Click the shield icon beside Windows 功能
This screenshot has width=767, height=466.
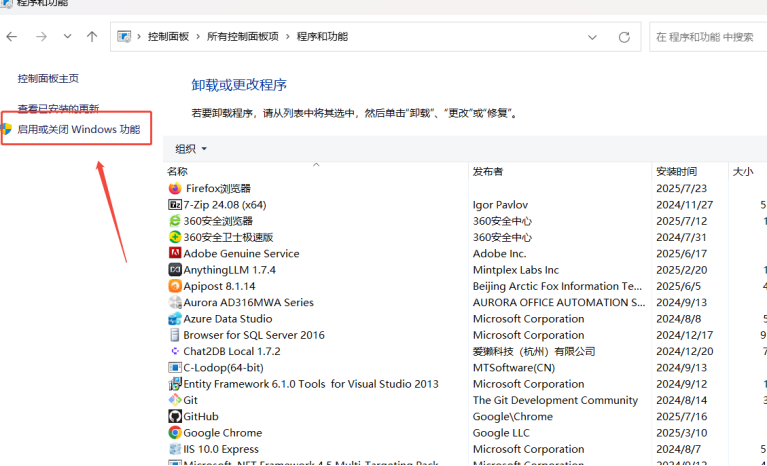[x=6, y=129]
